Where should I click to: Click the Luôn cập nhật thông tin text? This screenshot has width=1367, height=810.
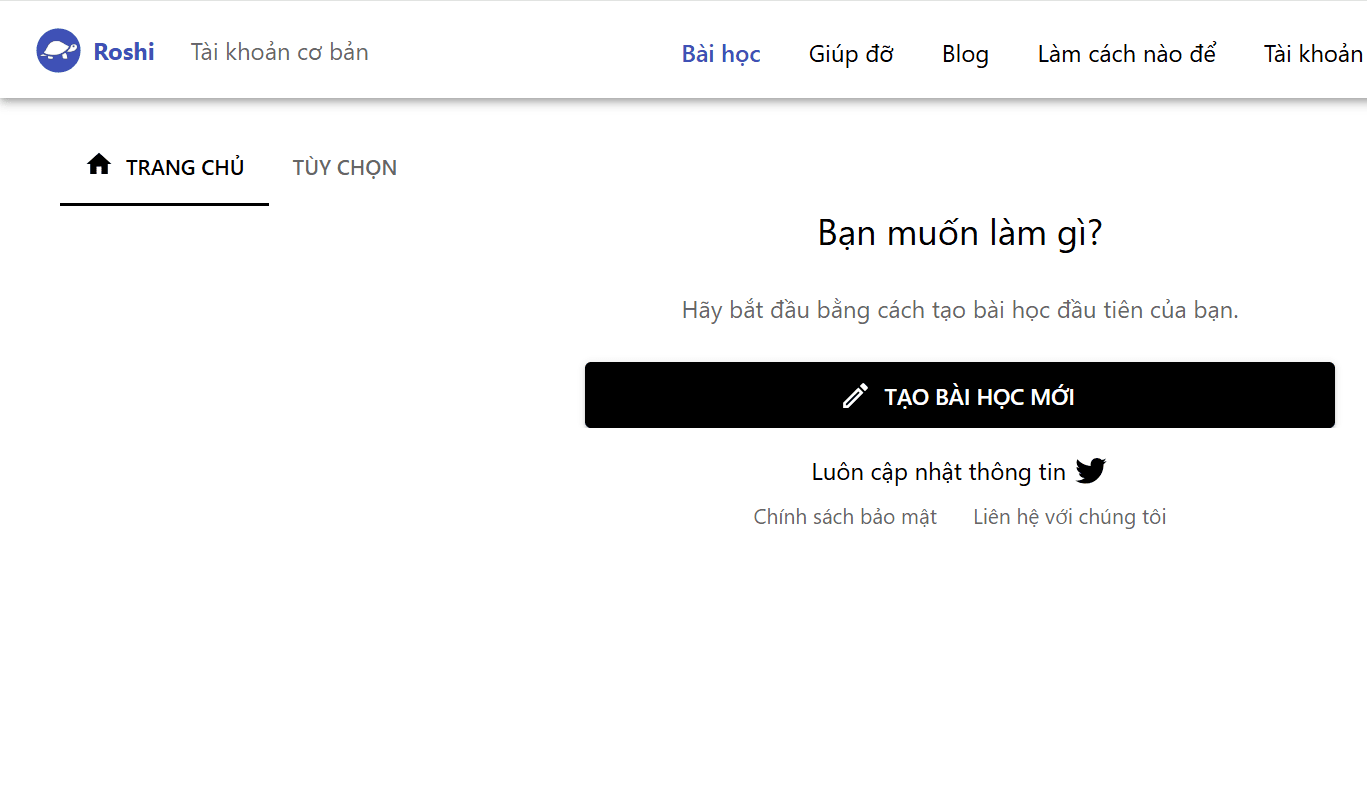(941, 471)
